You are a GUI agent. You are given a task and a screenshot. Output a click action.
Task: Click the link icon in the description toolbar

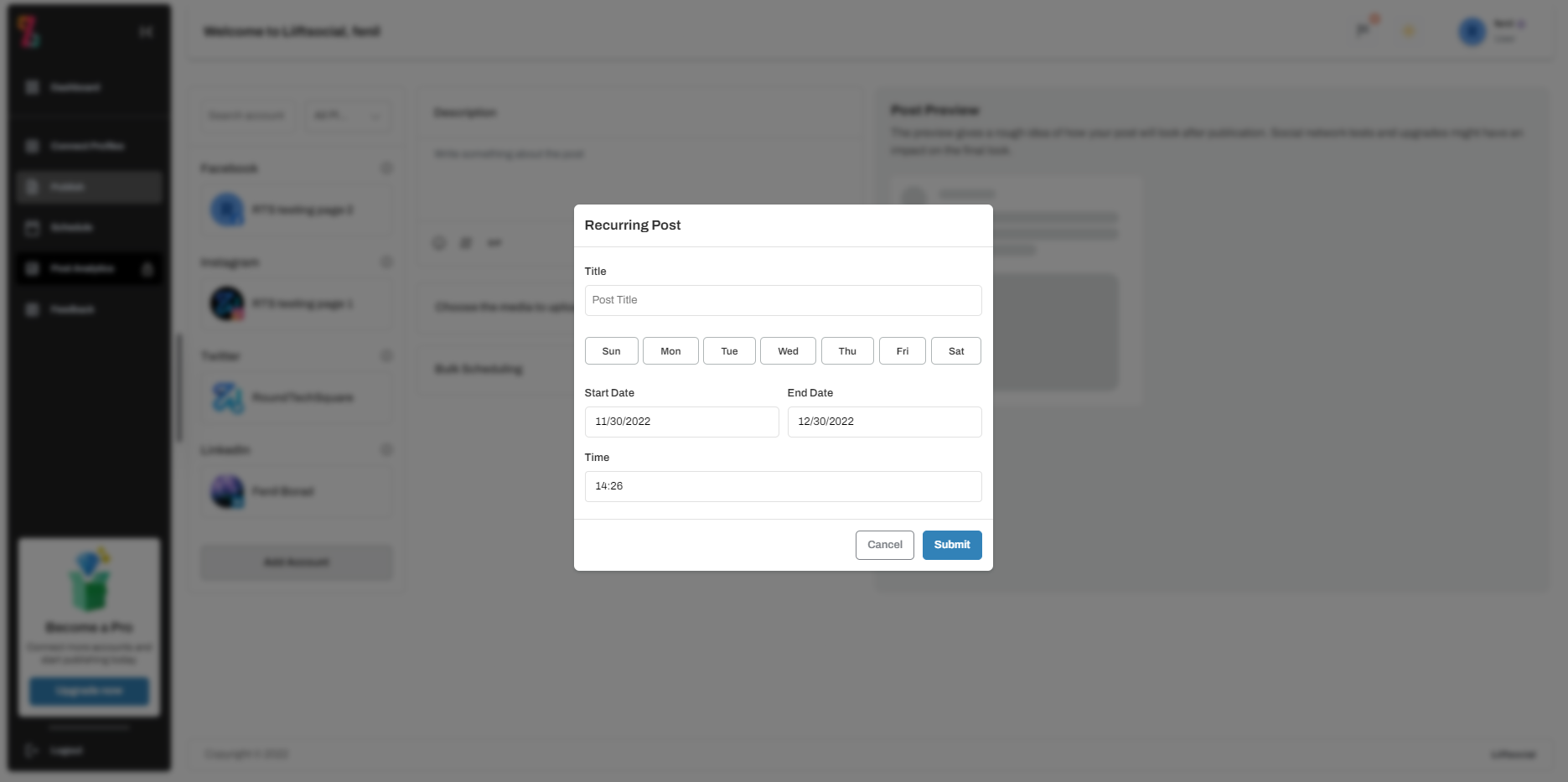click(495, 243)
